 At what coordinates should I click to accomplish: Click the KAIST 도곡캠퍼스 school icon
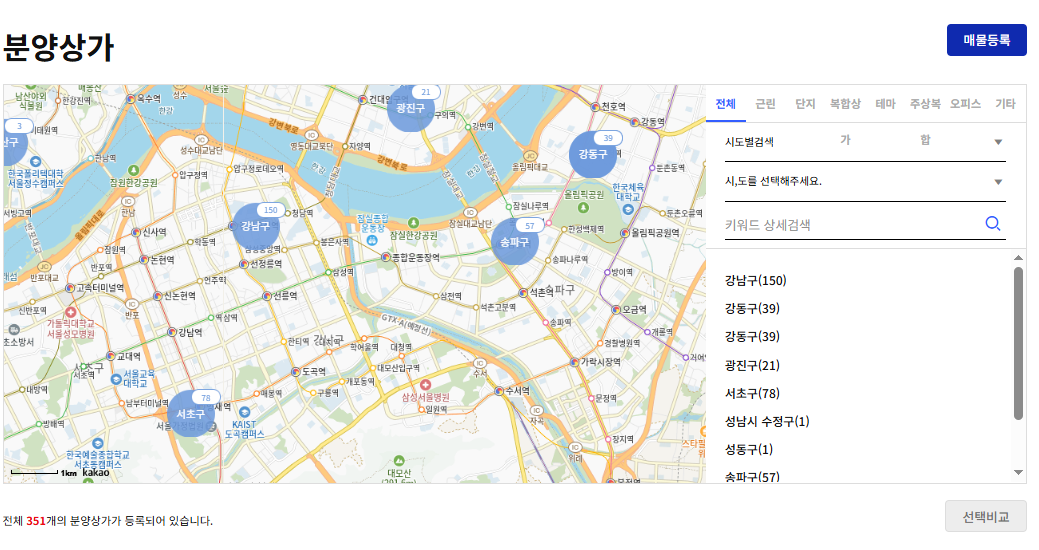click(245, 412)
